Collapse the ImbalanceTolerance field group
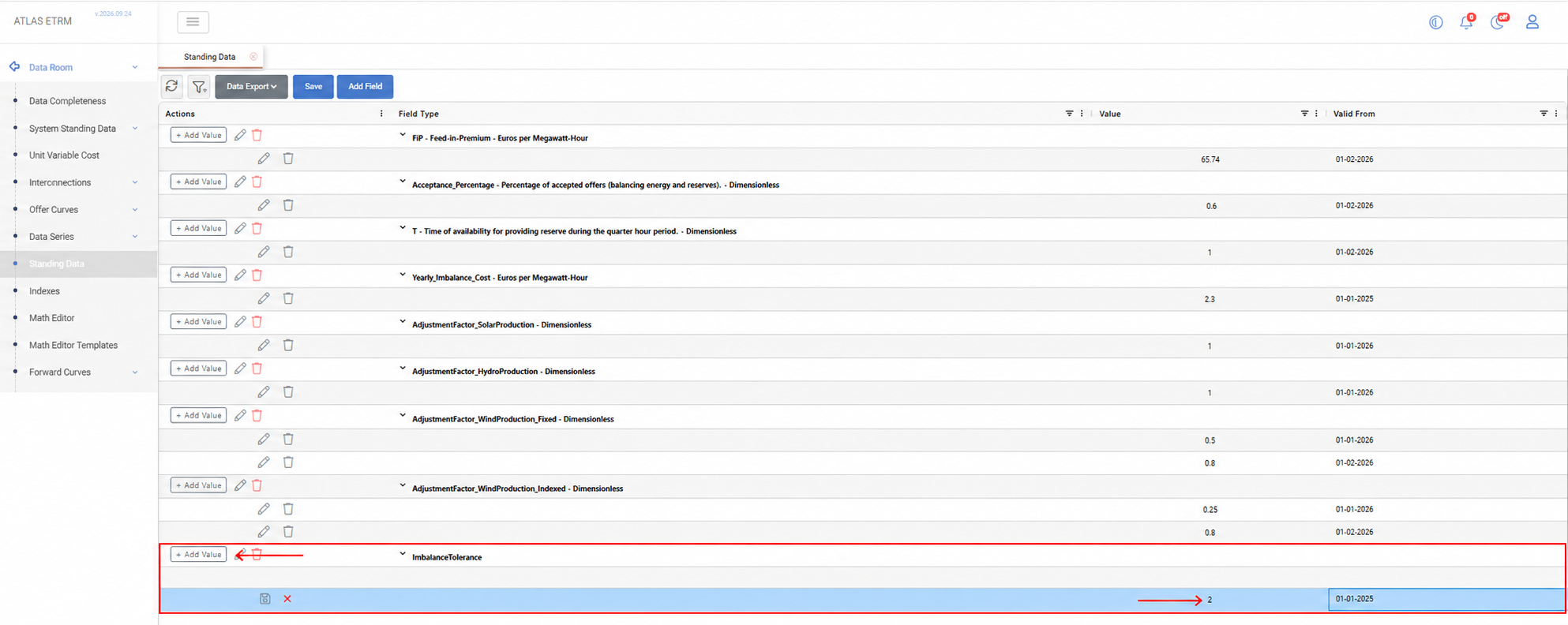Viewport: 1568px width, 625px height. click(403, 554)
